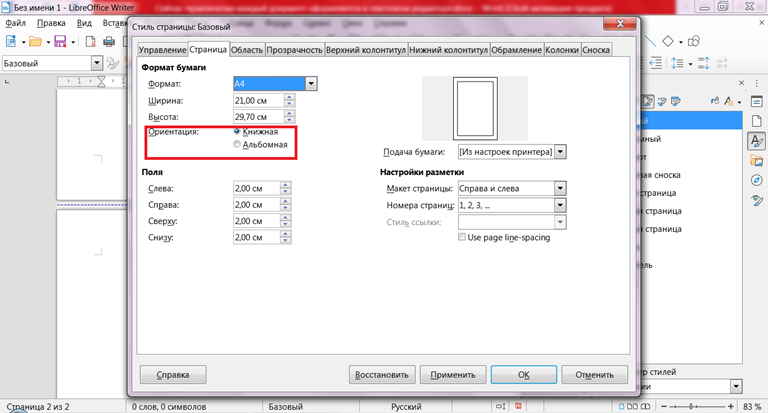The width and height of the screenshot is (768, 413).
Task: Confirm the dialog with OK
Action: pos(524,375)
